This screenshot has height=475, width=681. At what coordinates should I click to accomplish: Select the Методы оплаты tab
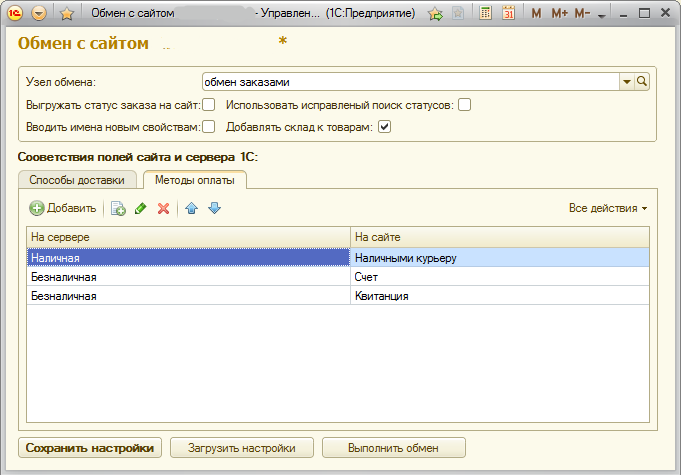(195, 180)
